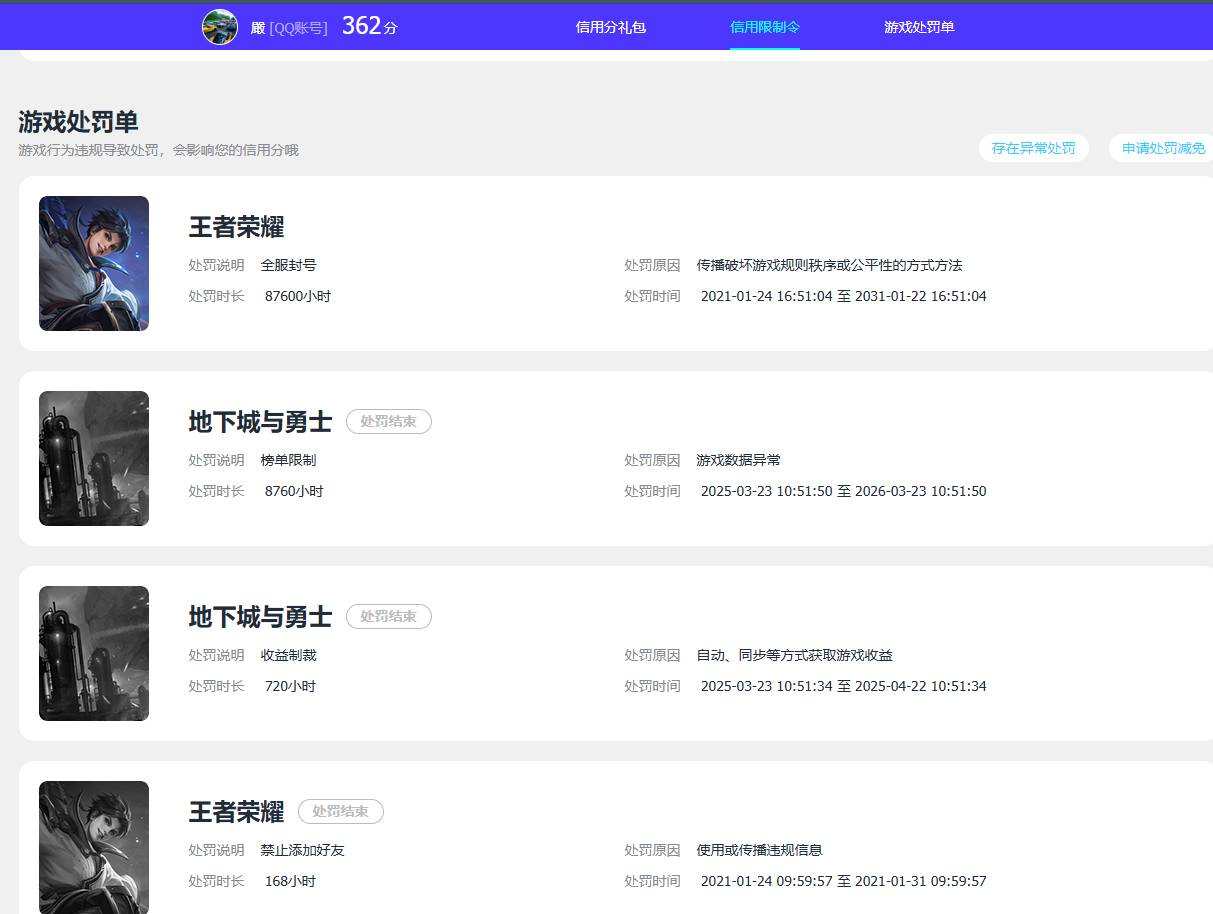Click the 处罚结束 badge on the 榜单限制 card
This screenshot has height=914, width=1213.
point(389,422)
